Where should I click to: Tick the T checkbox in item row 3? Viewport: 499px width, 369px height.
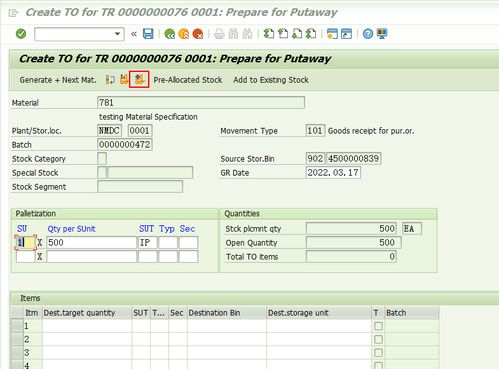(378, 353)
